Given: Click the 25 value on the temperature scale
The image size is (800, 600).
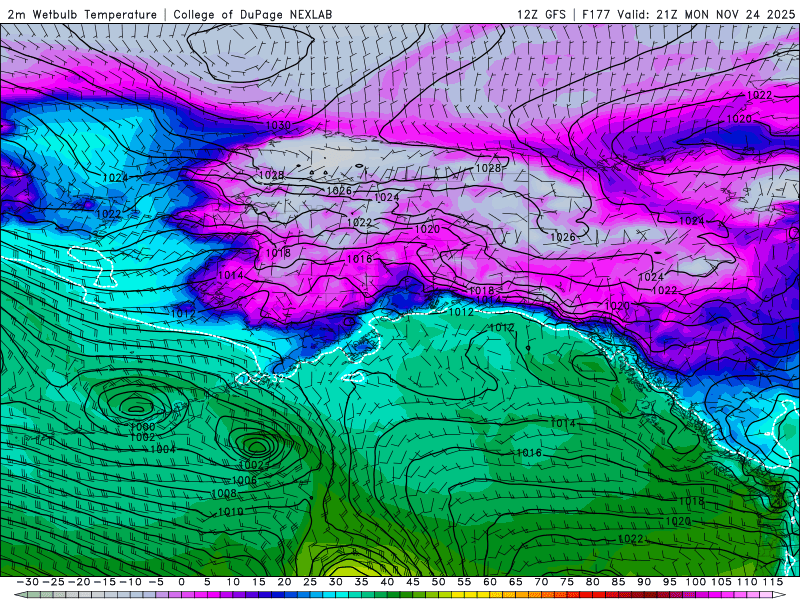Looking at the screenshot, I should coord(310,582).
